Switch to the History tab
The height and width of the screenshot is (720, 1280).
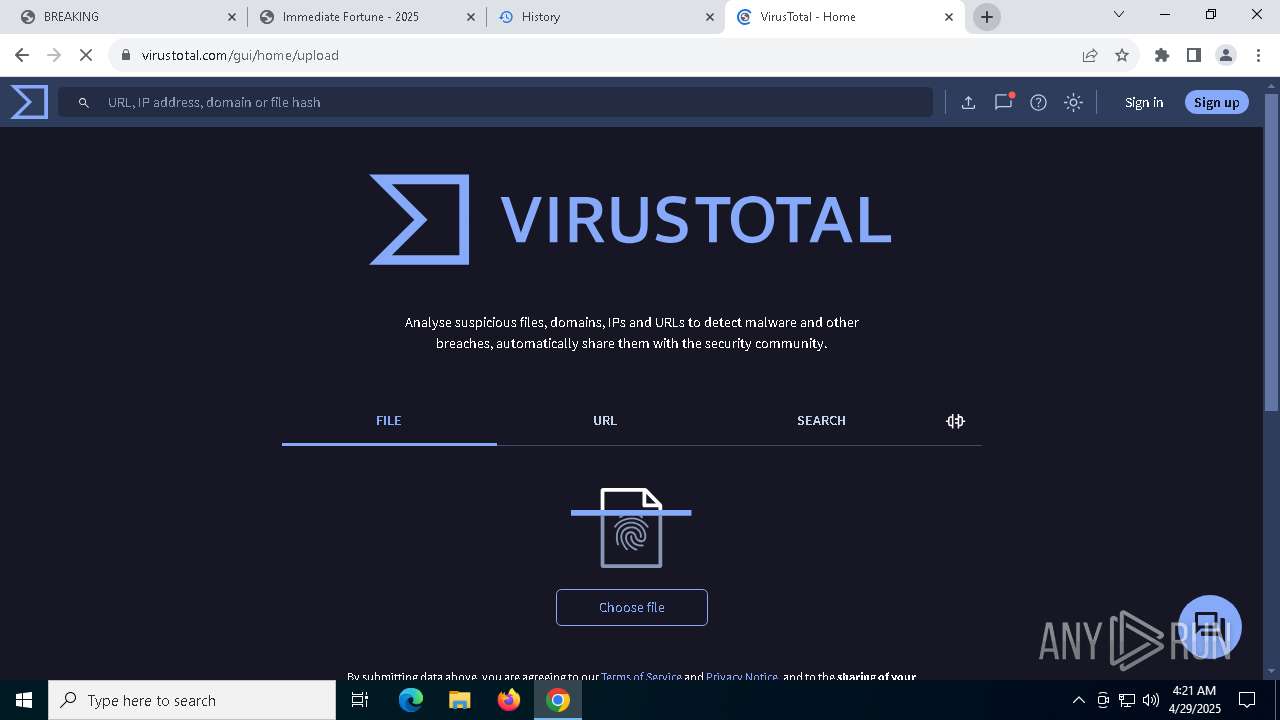point(606,17)
